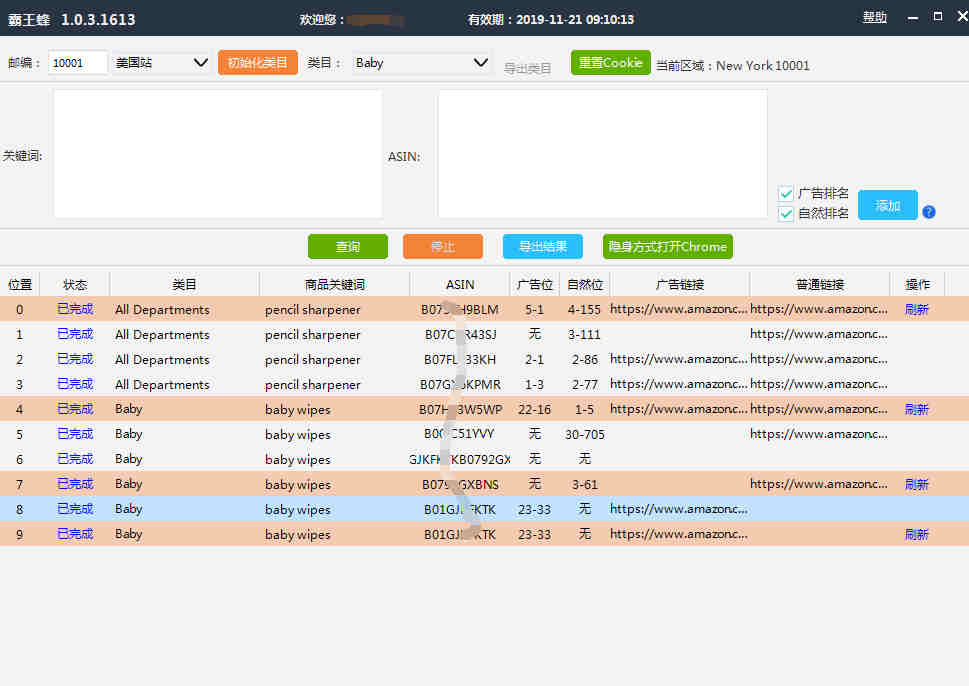
Task: Click the ASIN column header
Action: tap(460, 284)
